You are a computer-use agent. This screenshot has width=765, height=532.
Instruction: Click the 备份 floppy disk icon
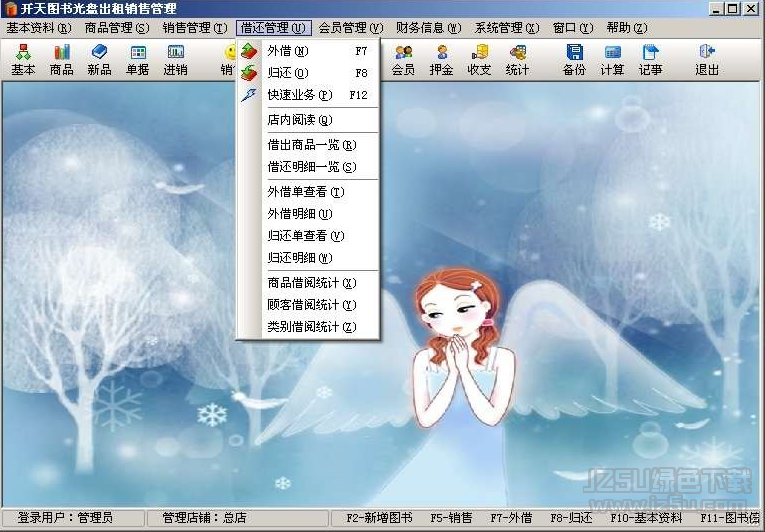tap(574, 60)
